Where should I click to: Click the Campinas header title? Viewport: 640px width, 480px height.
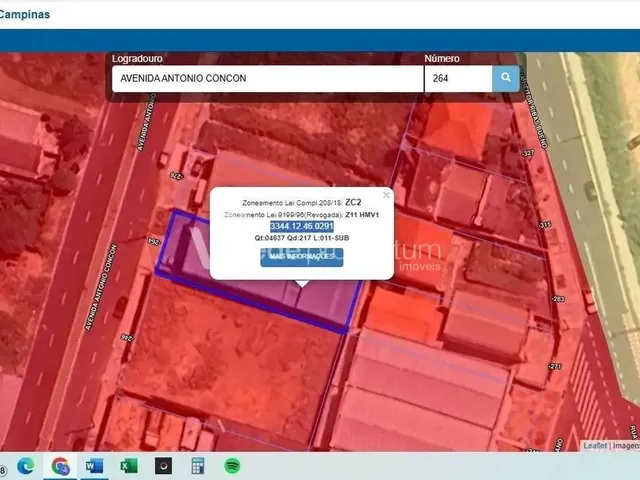tap(24, 14)
